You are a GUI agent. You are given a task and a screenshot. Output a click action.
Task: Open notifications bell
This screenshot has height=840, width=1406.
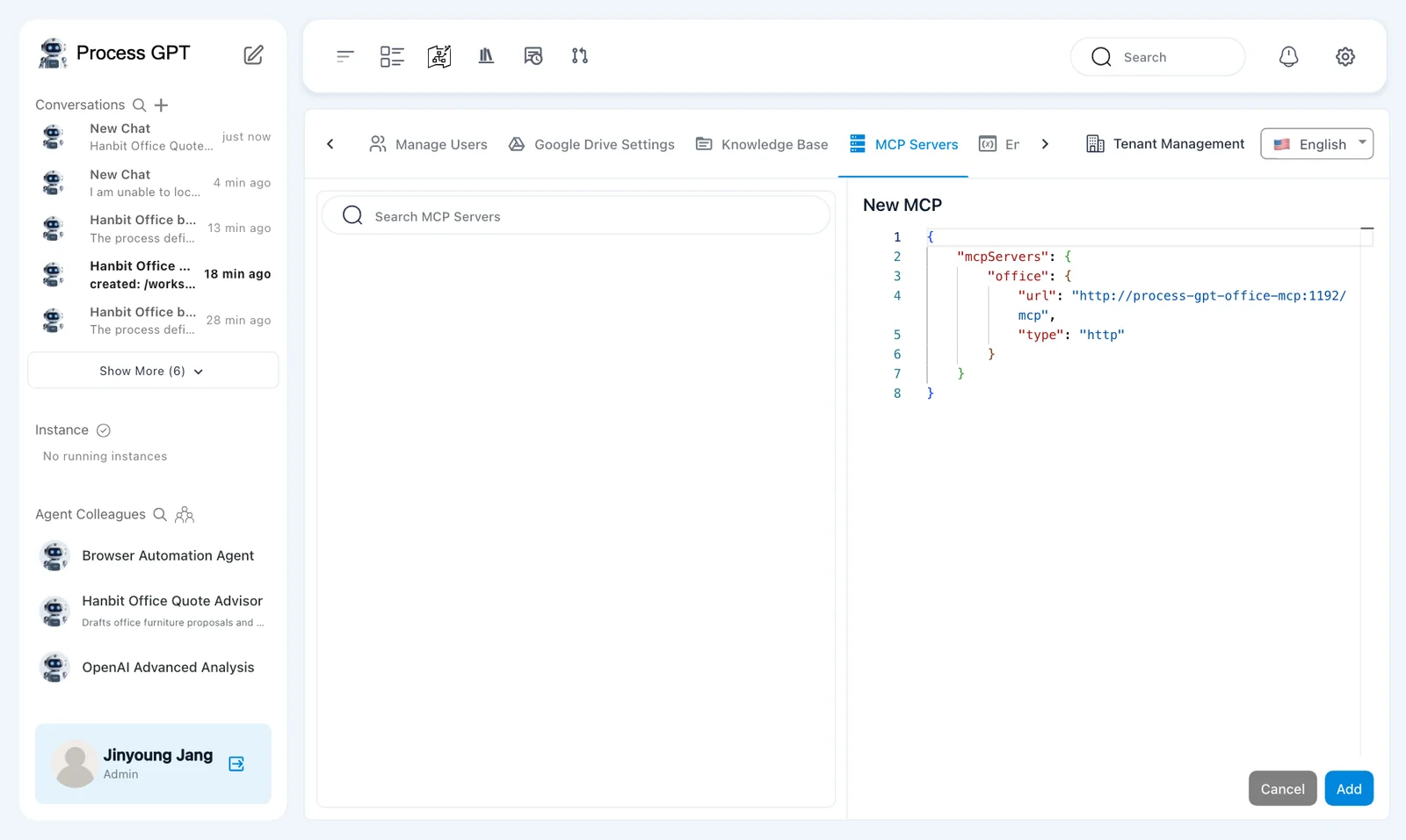click(1288, 56)
